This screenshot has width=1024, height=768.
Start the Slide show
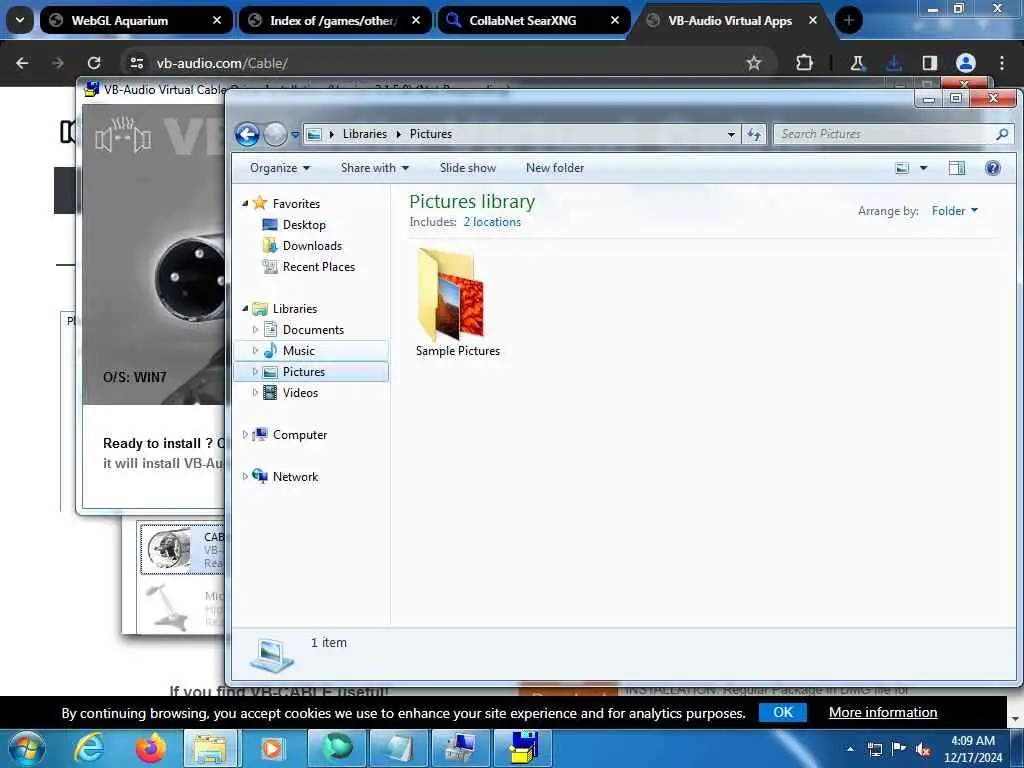tap(468, 168)
